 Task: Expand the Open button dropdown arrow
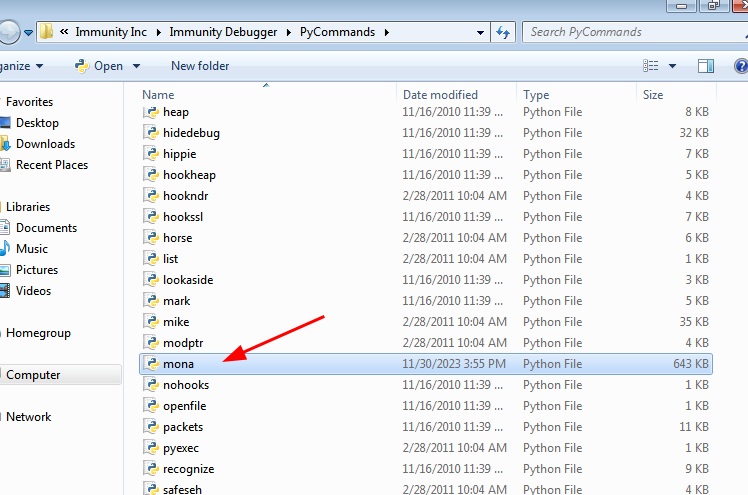coord(136,66)
